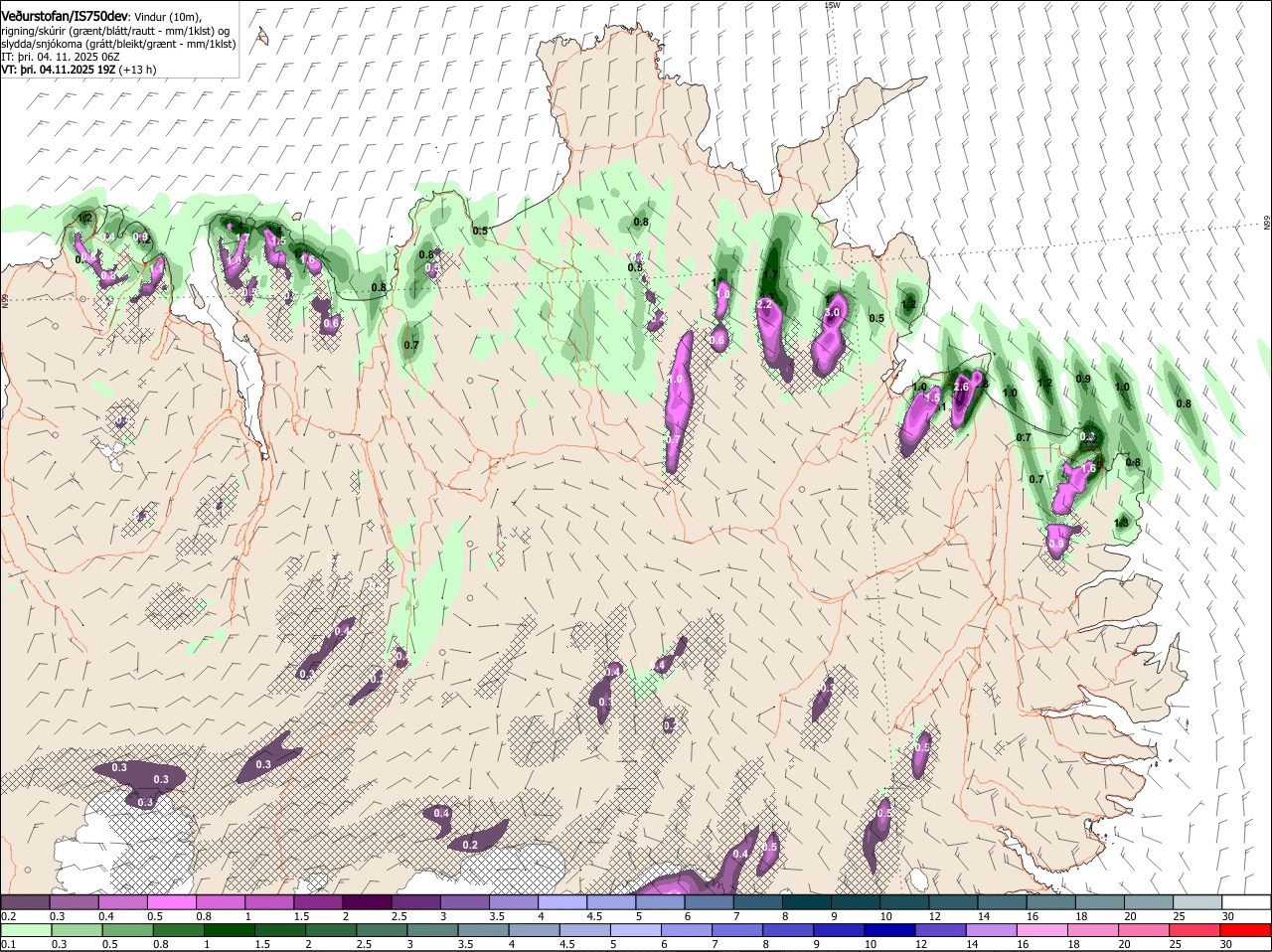
Task: Click the '15W' longitude label at top
Action: point(832,5)
